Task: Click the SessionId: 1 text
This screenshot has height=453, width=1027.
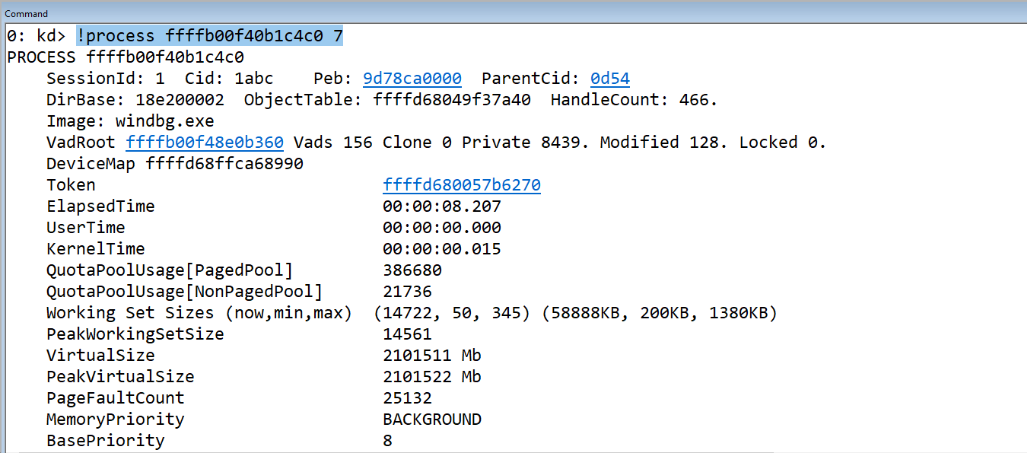Action: click(105, 79)
